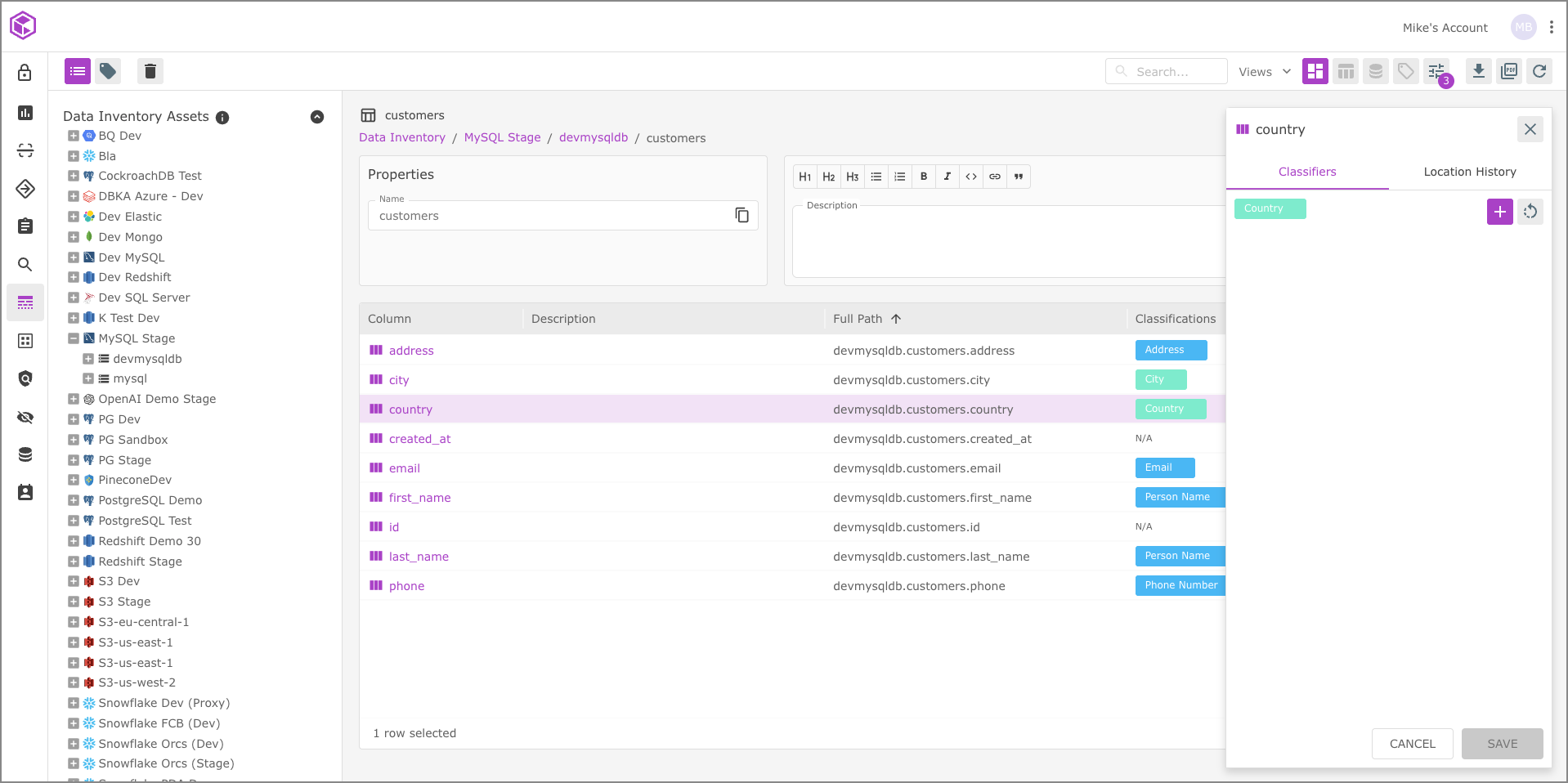Viewport: 1568px width, 783px height.
Task: Click the trash delete icon in toolbar
Action: click(x=150, y=72)
